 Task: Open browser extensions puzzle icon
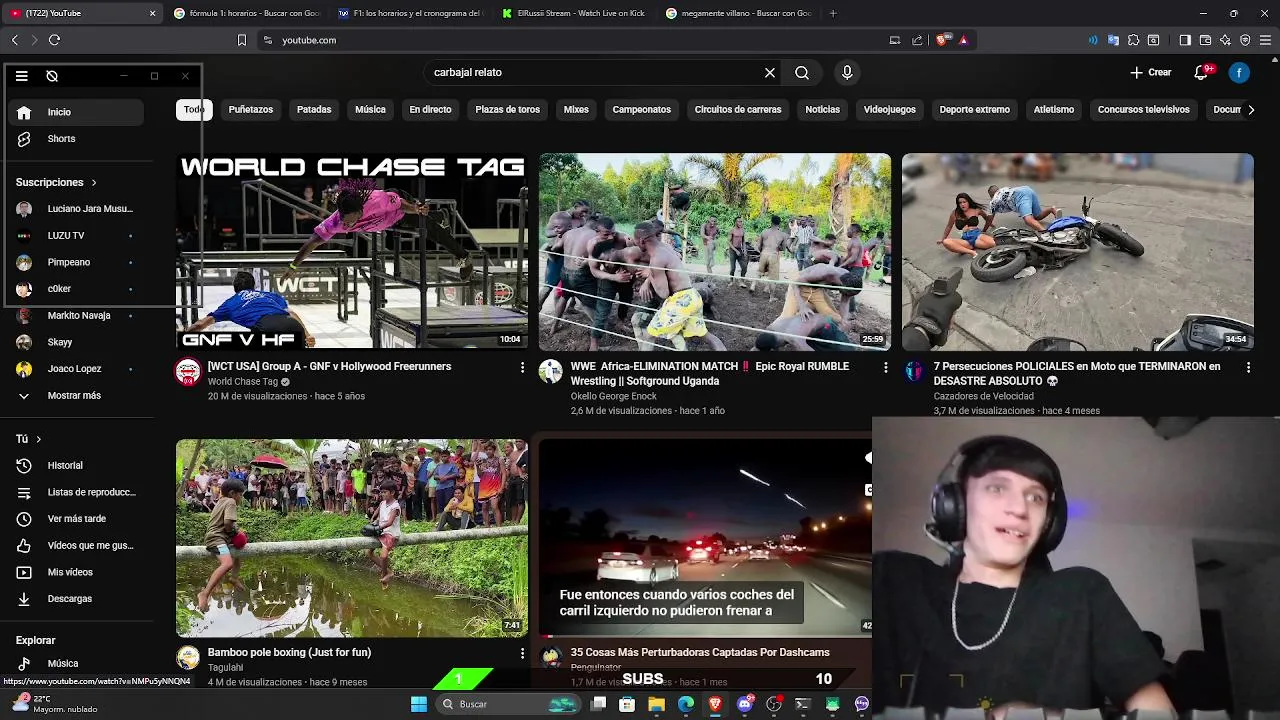point(1133,40)
